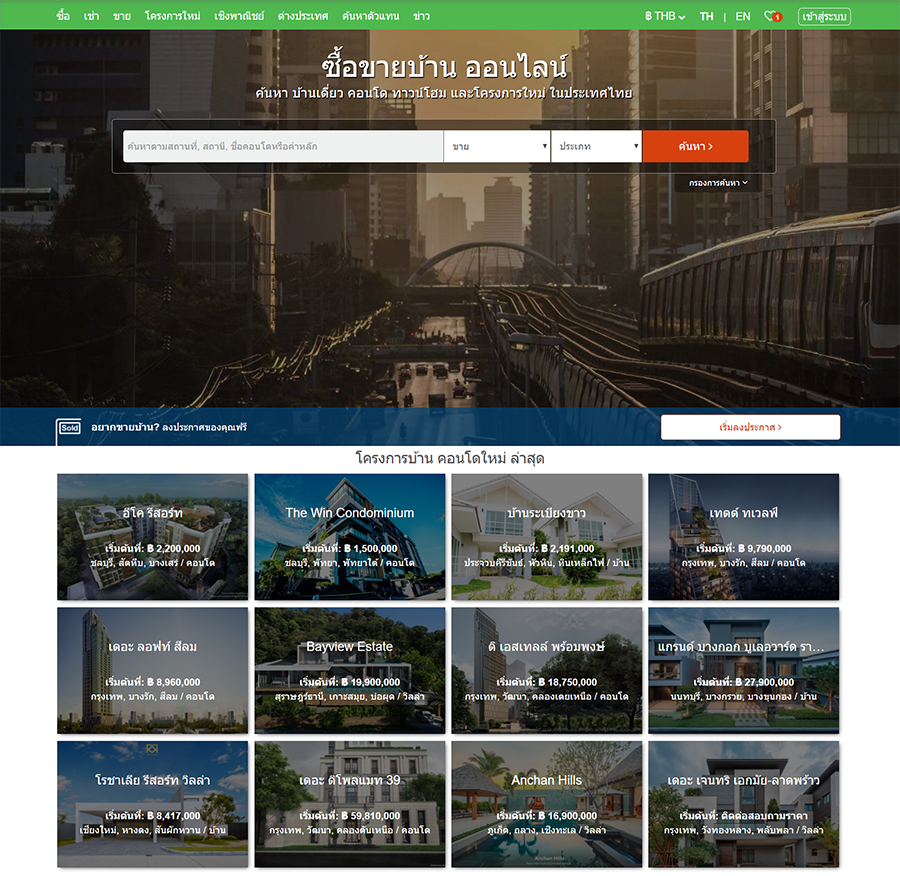This screenshot has width=900, height=876.
Task: Select the Anchan Hills listing thumbnail
Action: pos(546,803)
